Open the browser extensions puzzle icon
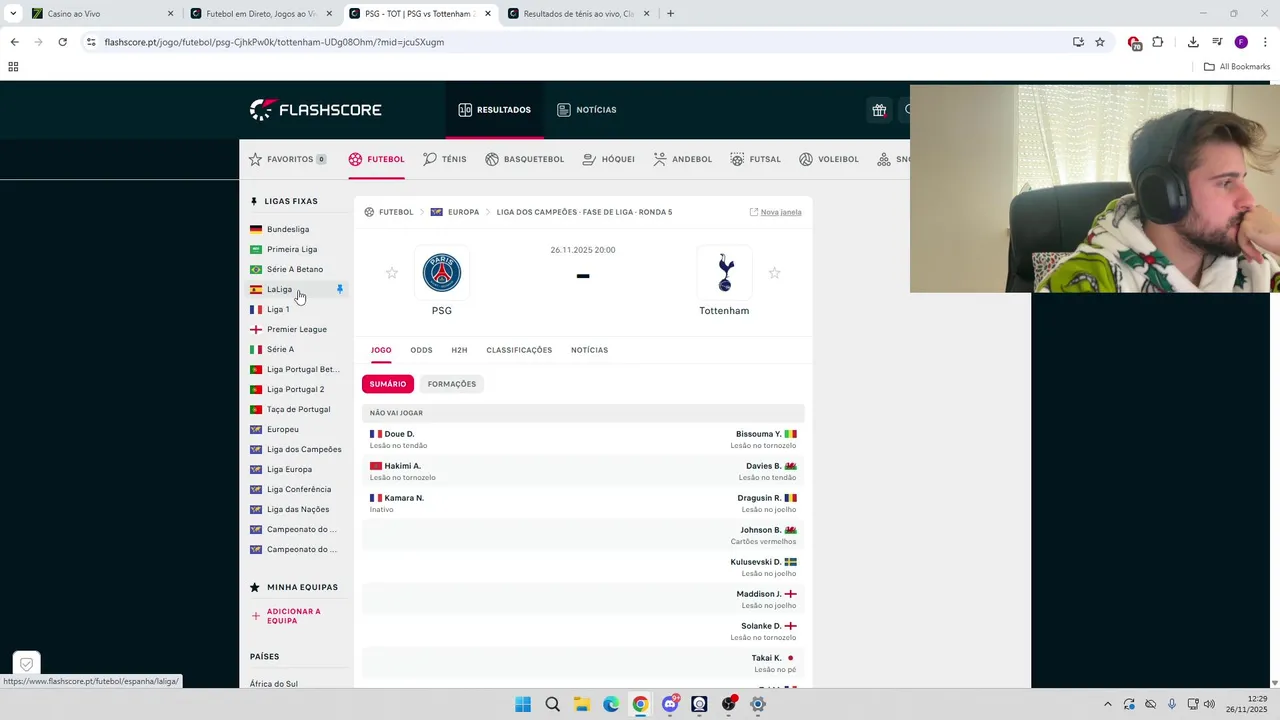Screen dimensions: 1280x720 [x=1158, y=42]
